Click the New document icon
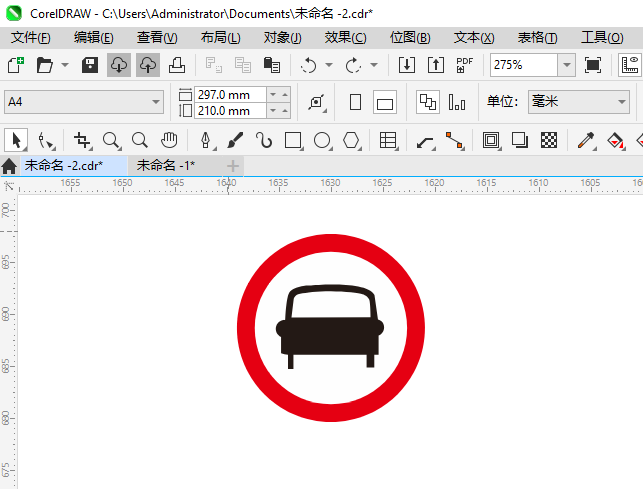The width and height of the screenshot is (643, 489). click(16, 65)
